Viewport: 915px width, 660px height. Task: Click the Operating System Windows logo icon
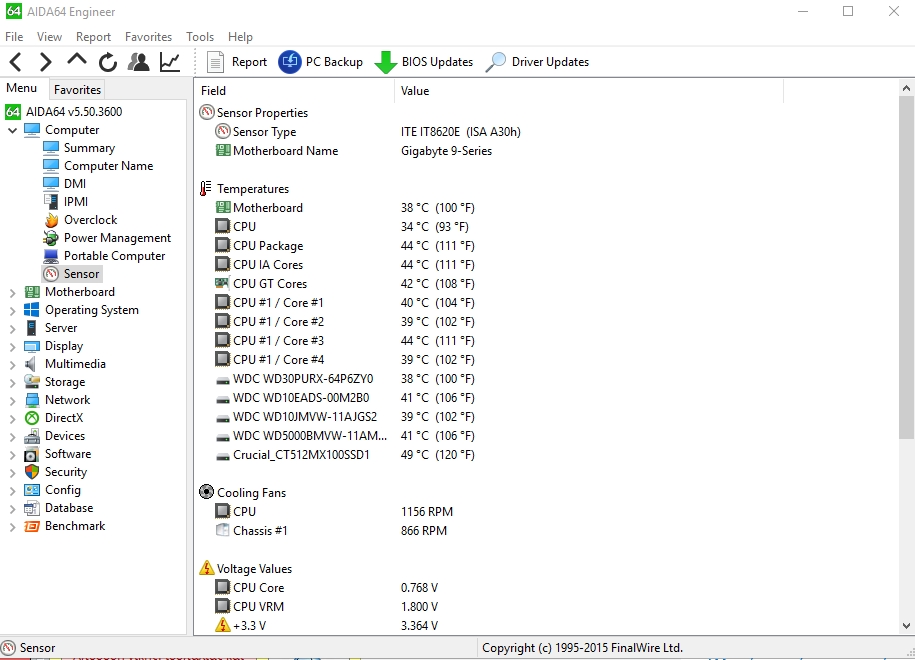pyautogui.click(x=32, y=310)
